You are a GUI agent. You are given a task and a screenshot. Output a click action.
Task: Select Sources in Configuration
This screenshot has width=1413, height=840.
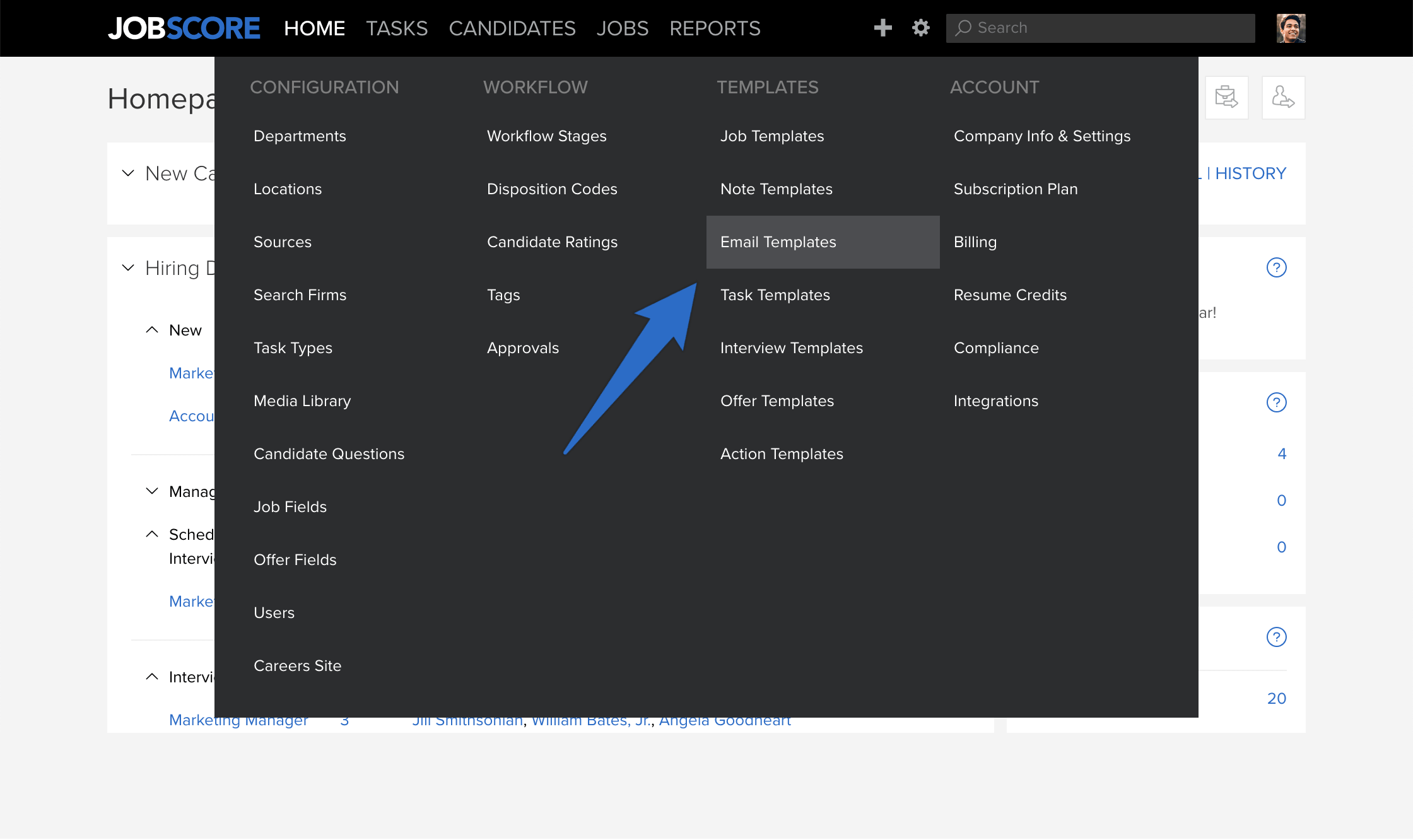click(x=283, y=242)
